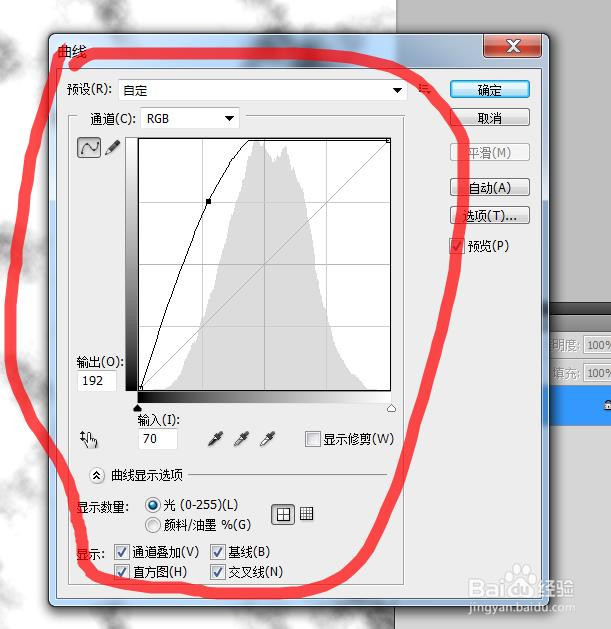Collapse 曲线显示选项 section
Screen dimensions: 611x629
pos(97,475)
